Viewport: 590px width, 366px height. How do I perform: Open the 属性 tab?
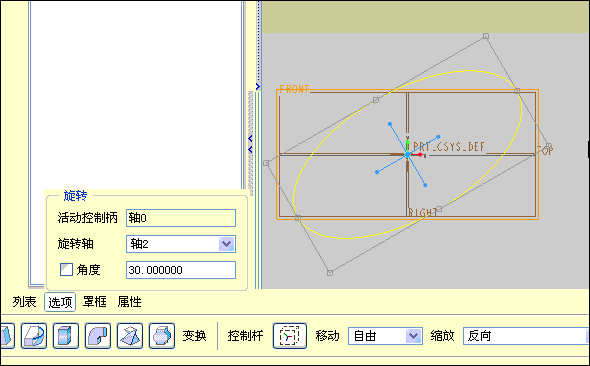[x=129, y=302]
